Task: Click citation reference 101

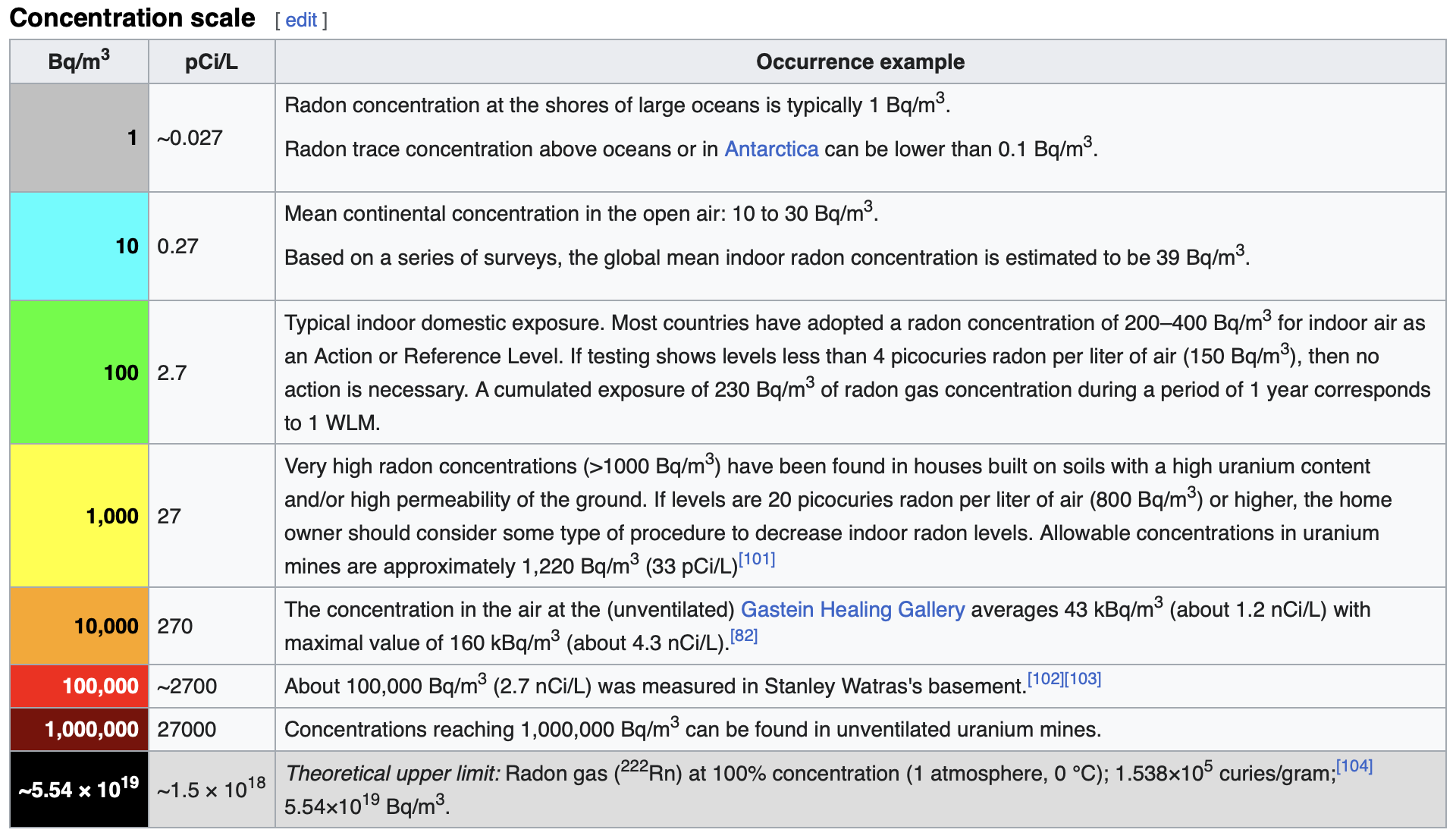Action: point(757,560)
